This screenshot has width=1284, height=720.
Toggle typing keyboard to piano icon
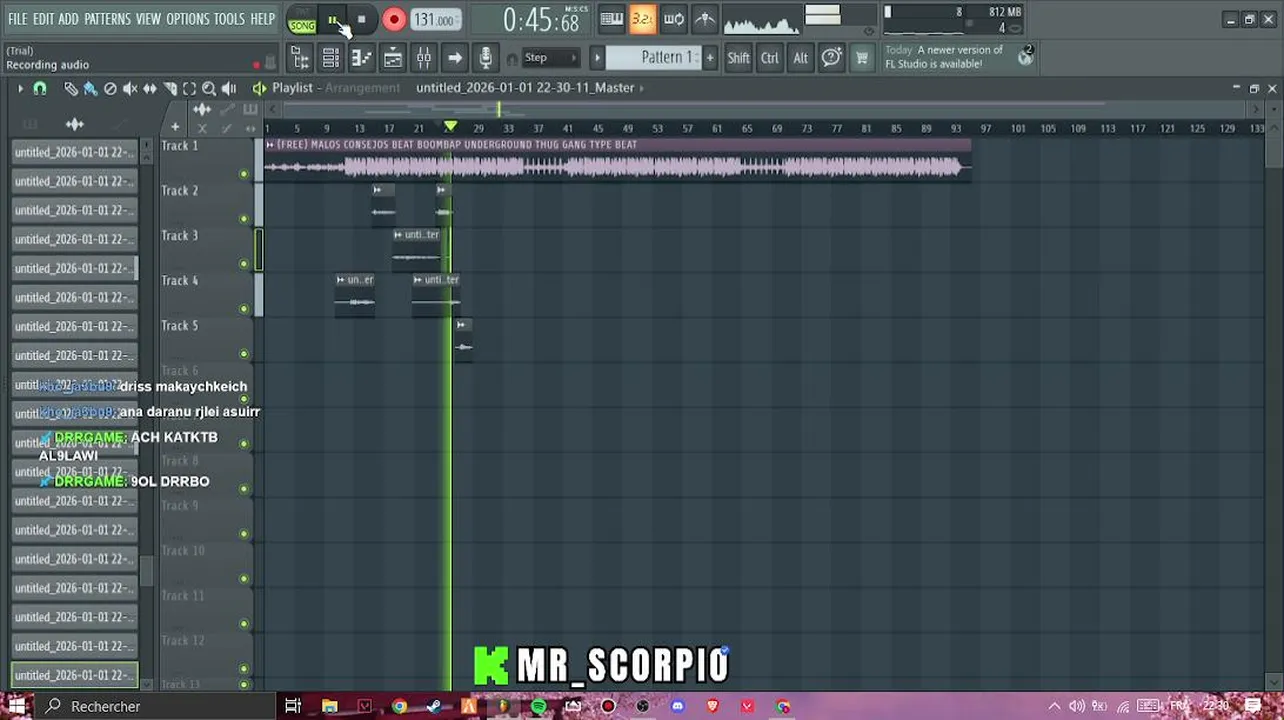(612, 19)
